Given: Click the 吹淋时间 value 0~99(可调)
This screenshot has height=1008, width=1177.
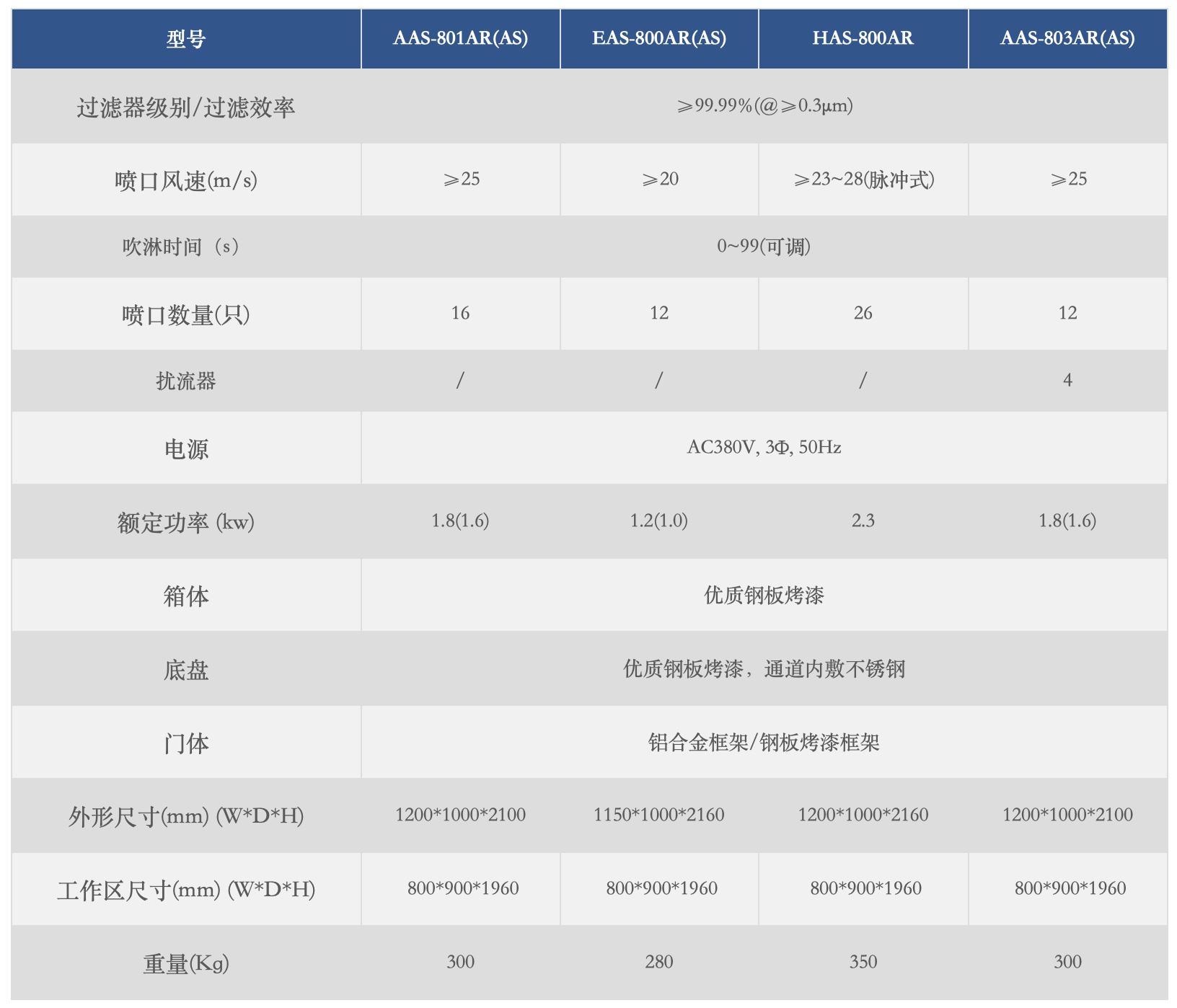Looking at the screenshot, I should pyautogui.click(x=768, y=247).
